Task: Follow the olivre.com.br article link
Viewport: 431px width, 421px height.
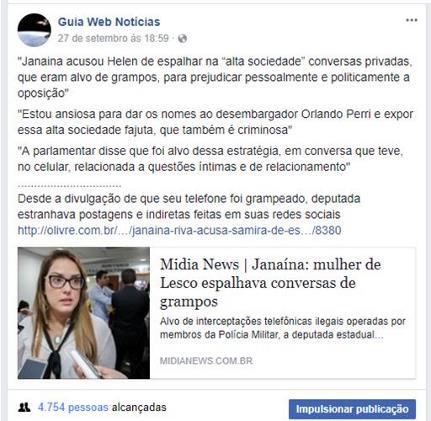Action: point(179,230)
